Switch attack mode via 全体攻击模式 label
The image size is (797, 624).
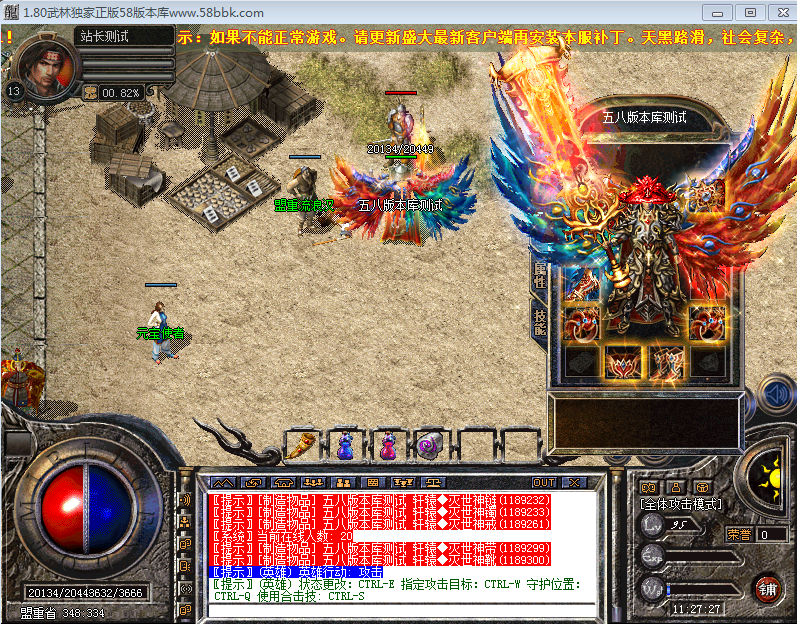[x=680, y=504]
